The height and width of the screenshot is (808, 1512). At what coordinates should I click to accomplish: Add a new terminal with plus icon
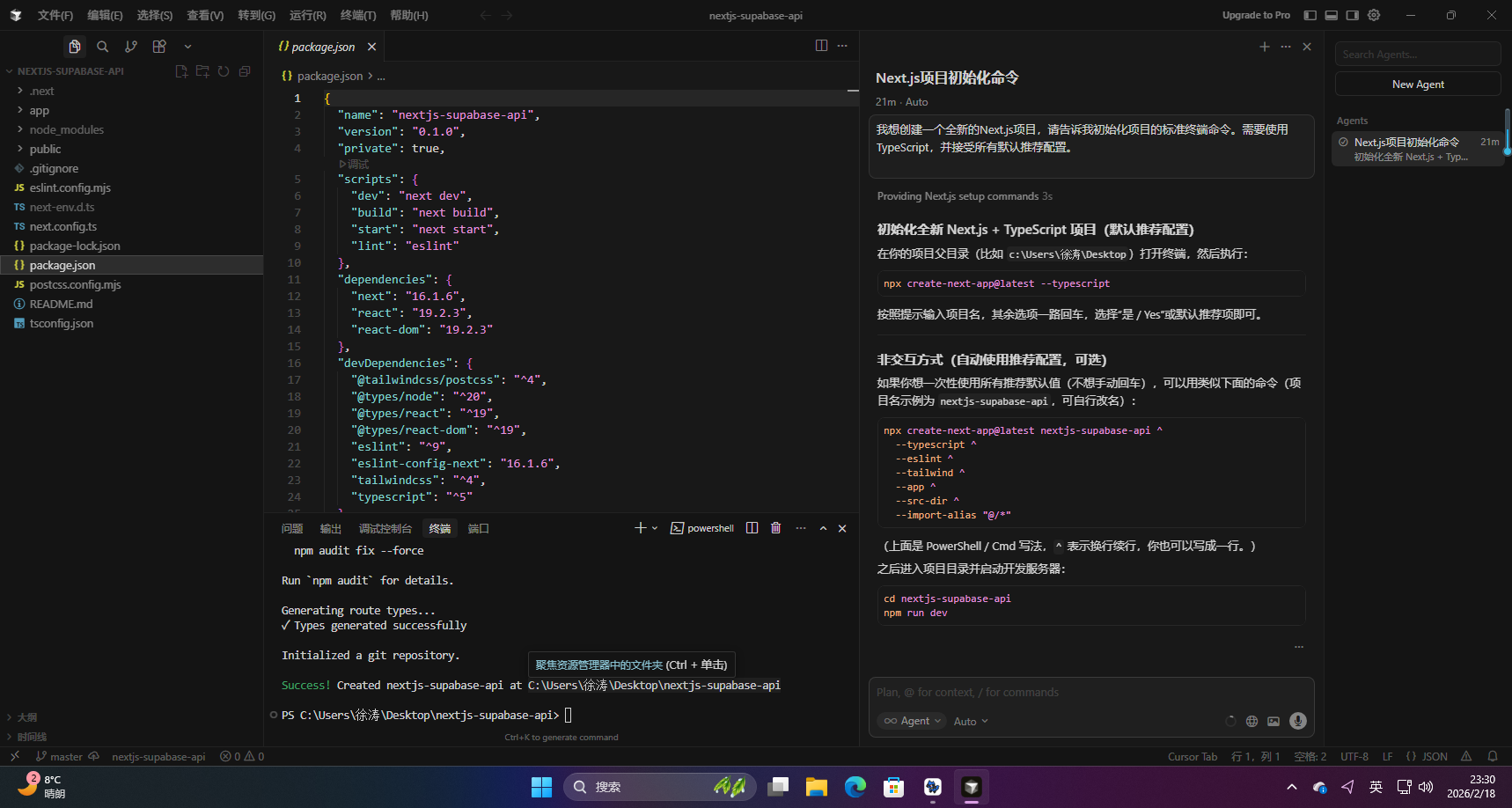[640, 528]
